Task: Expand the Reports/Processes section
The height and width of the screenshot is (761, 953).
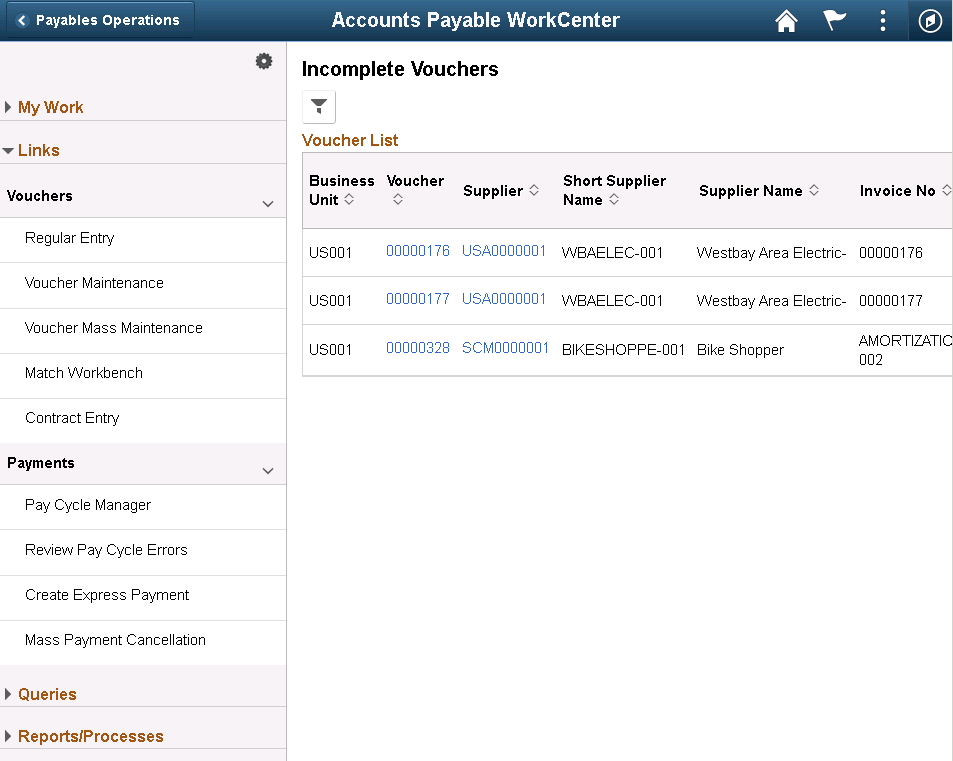Action: (90, 736)
